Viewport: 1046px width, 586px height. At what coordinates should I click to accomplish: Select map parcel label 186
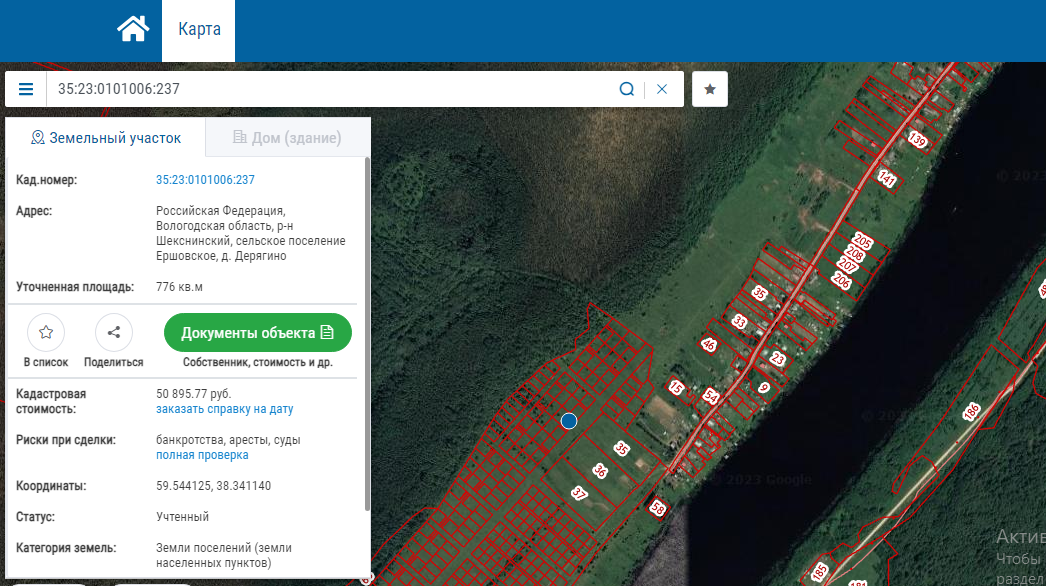[971, 412]
